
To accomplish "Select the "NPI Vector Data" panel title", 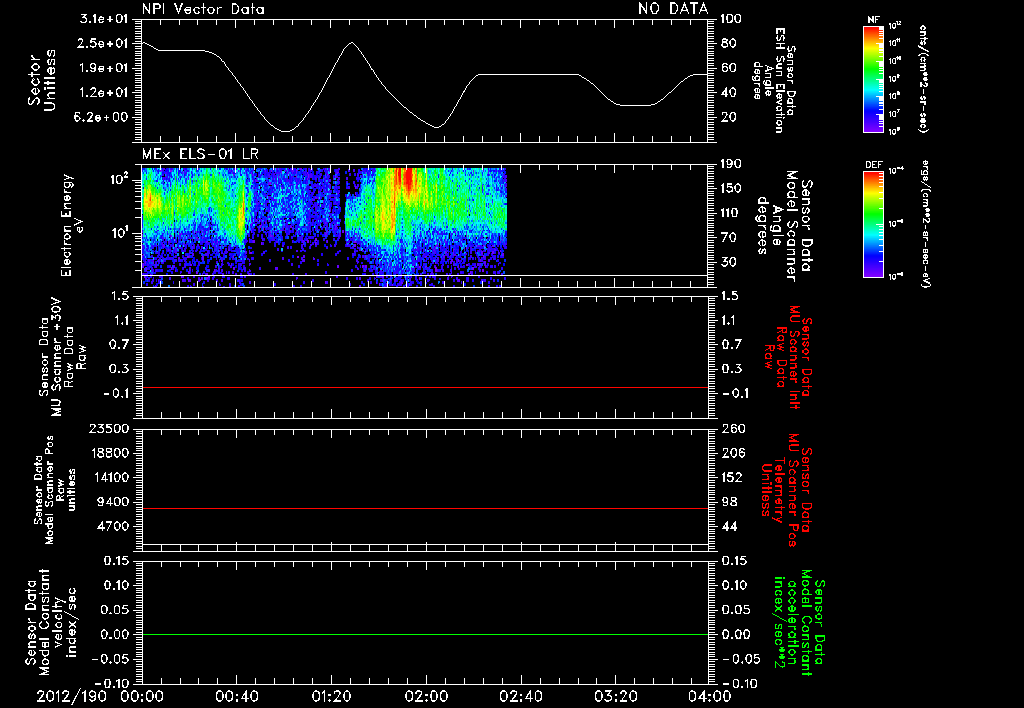I will coord(203,9).
